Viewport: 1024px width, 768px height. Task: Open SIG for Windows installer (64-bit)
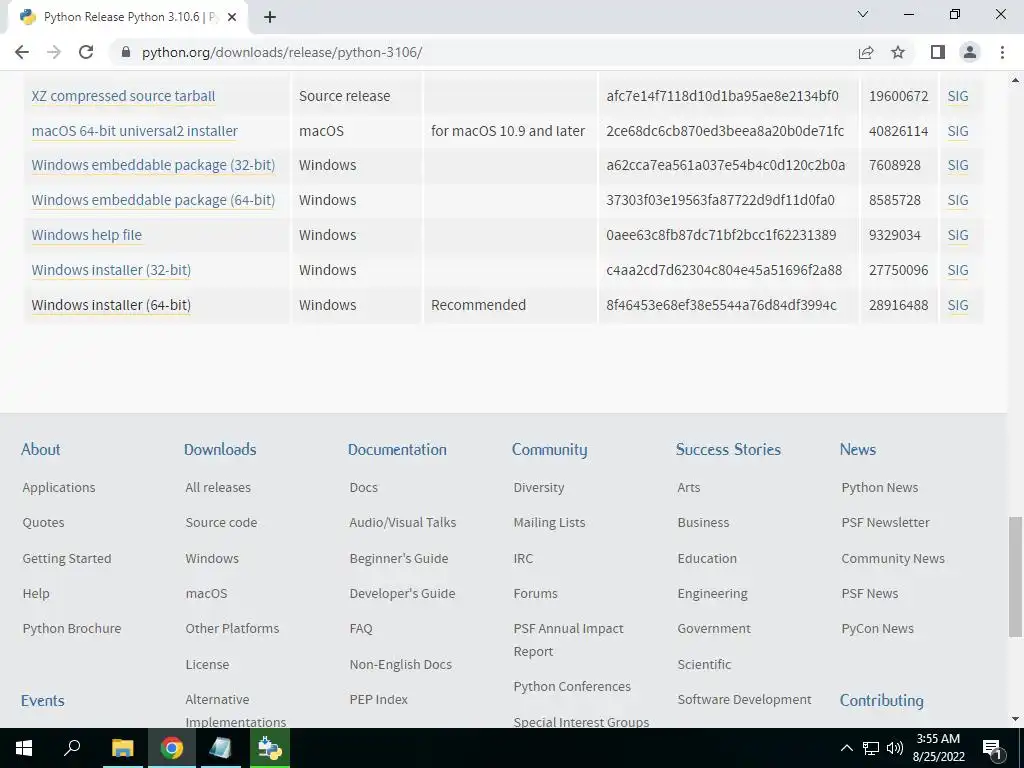(958, 305)
